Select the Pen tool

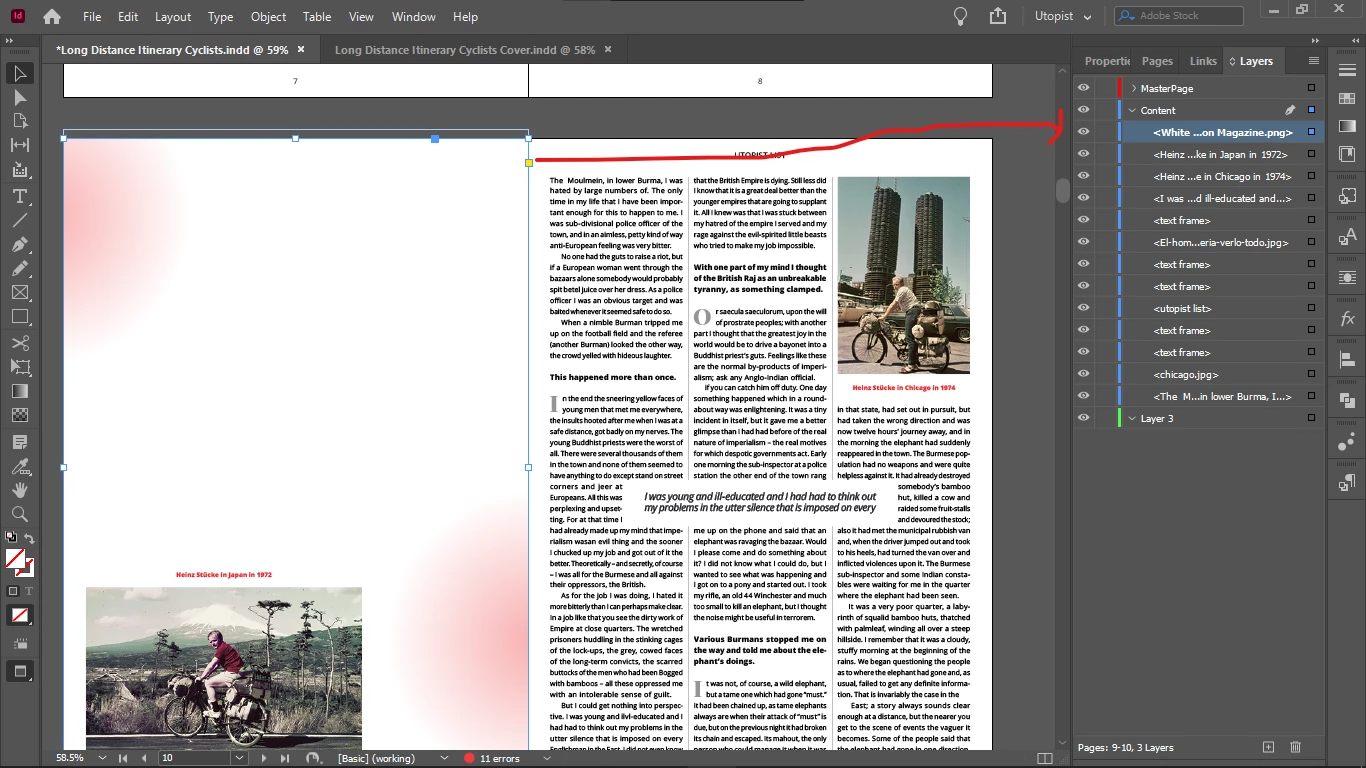pos(19,245)
